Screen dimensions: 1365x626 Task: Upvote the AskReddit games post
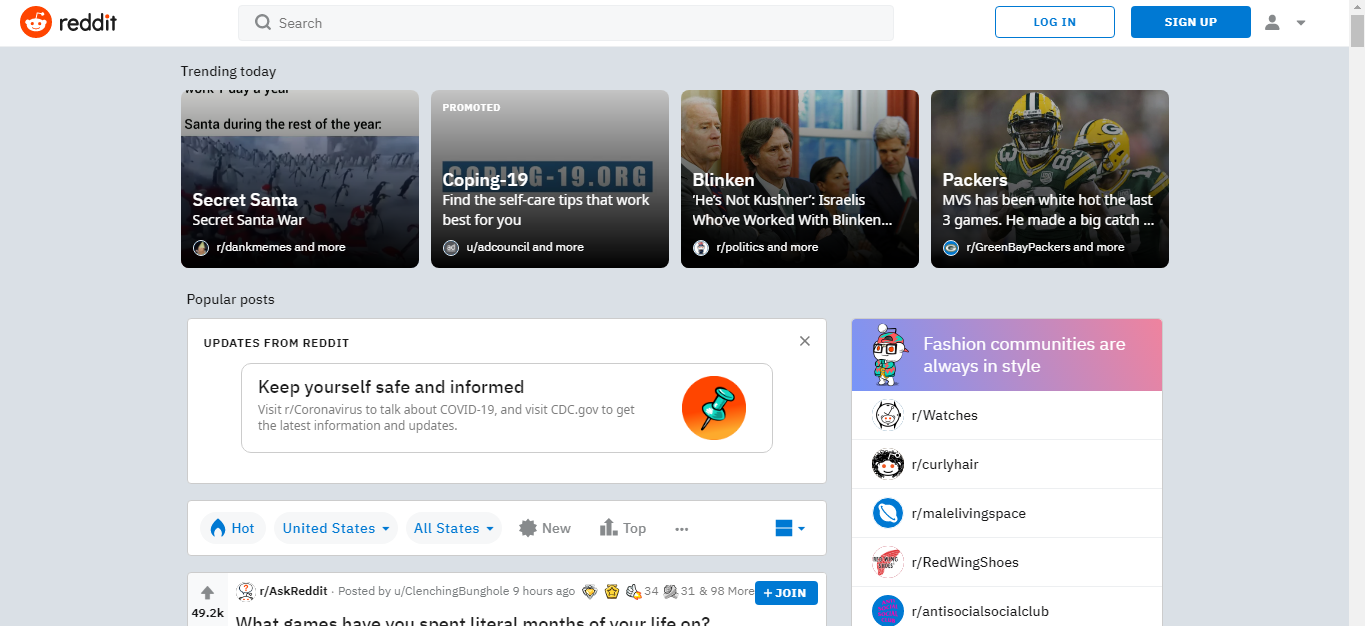coord(208,593)
